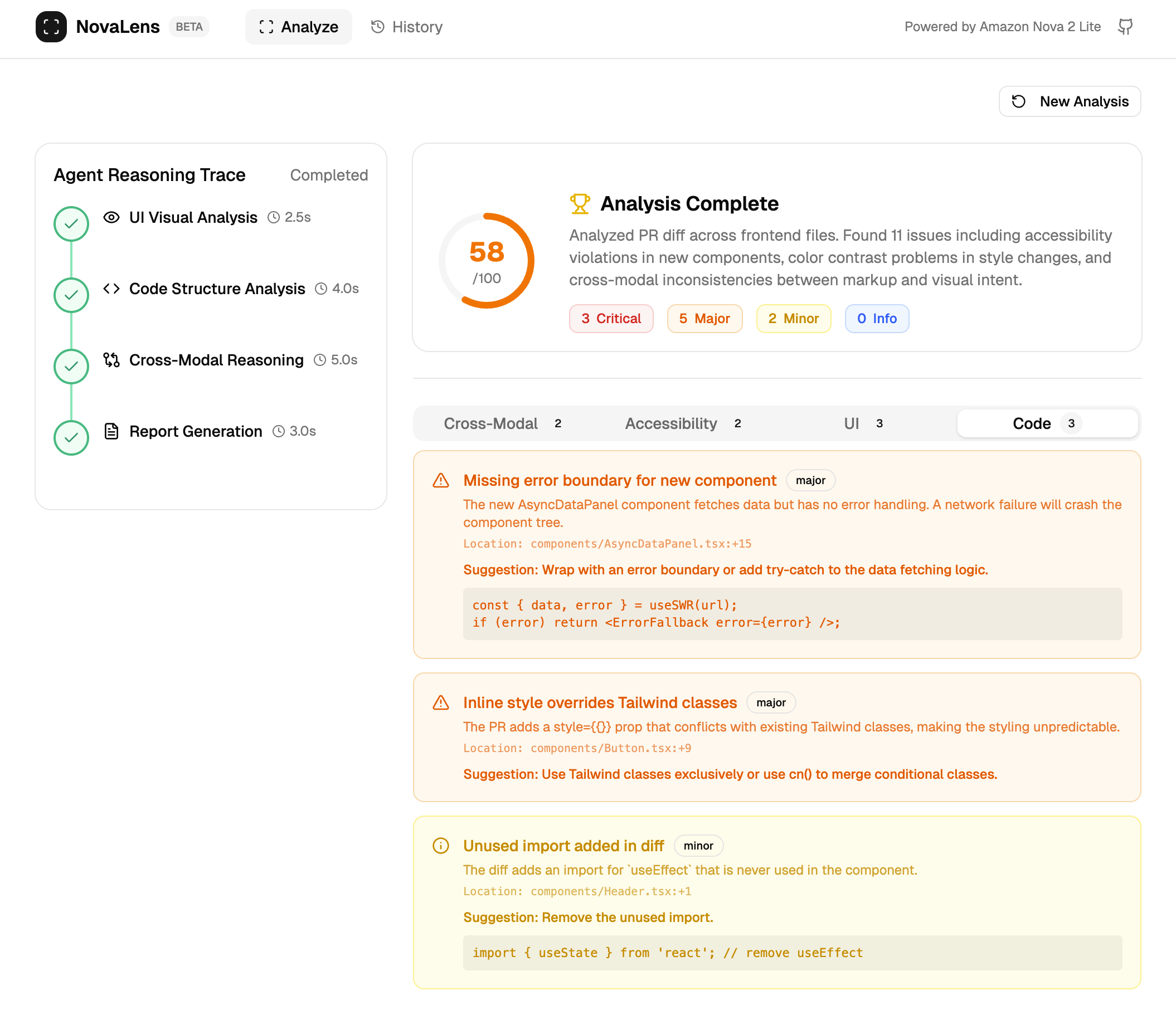Screen dimensions: 1176x1015
Task: Click the code brackets icon for Code Structure
Action: (x=111, y=289)
